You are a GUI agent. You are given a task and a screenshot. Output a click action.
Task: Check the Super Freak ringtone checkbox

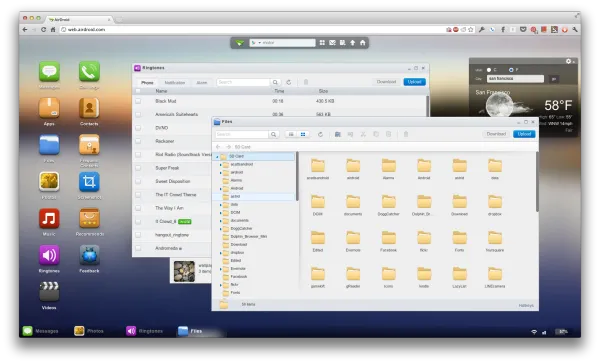pos(138,168)
